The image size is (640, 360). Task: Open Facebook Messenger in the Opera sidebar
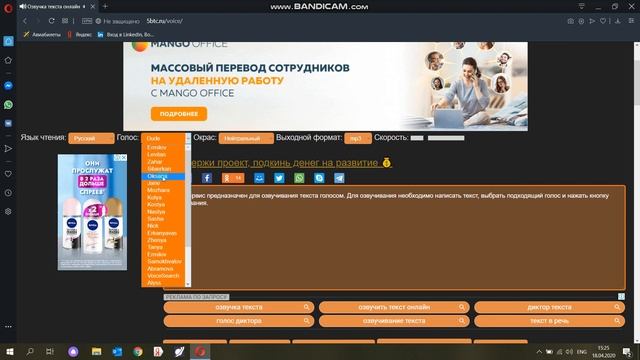point(8,86)
